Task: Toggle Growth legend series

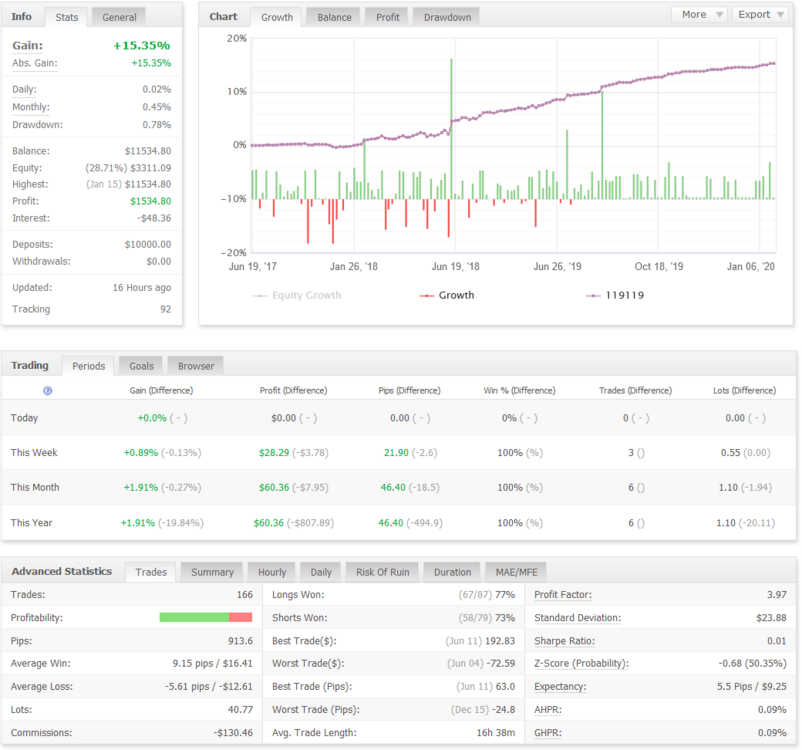Action: (447, 295)
